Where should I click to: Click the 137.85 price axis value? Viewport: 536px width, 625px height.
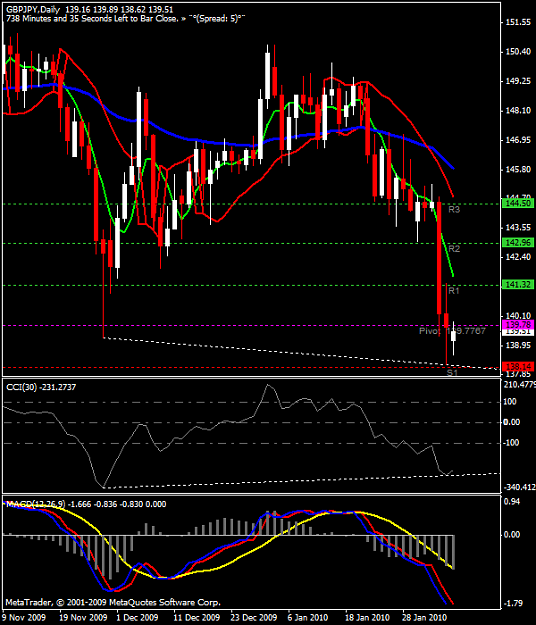(x=518, y=374)
